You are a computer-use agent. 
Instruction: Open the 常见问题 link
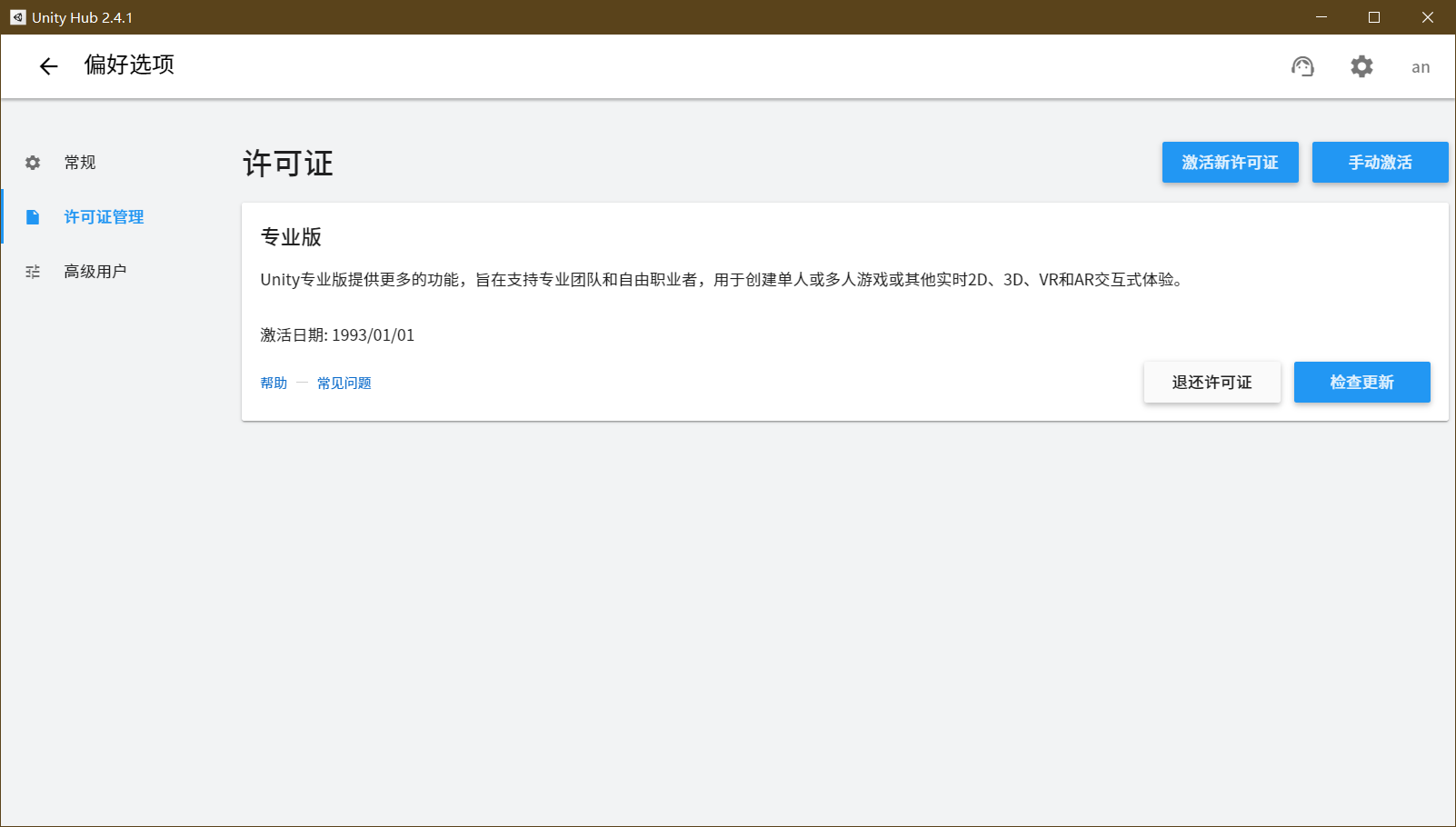coord(344,384)
